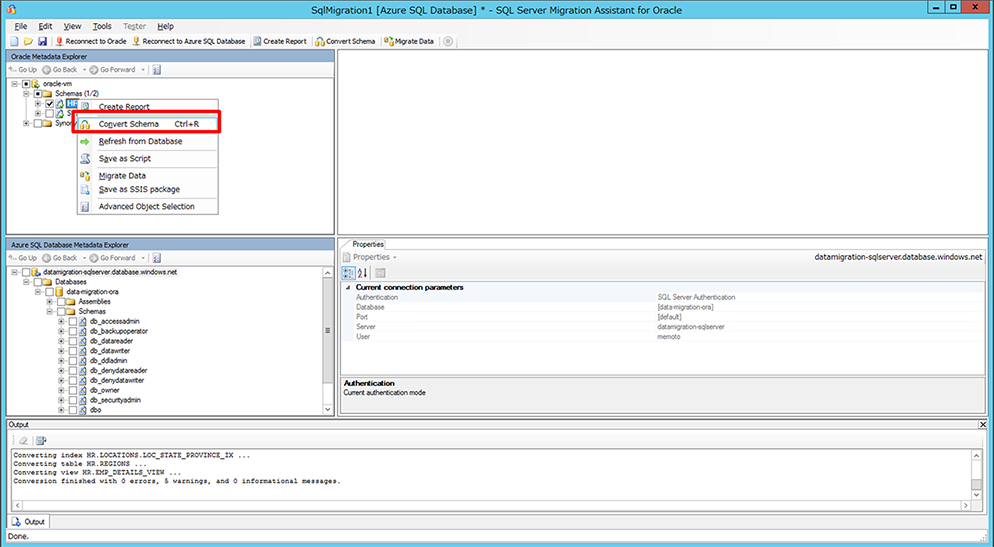The image size is (994, 547).
Task: Select the Properties tab
Action: 368,244
